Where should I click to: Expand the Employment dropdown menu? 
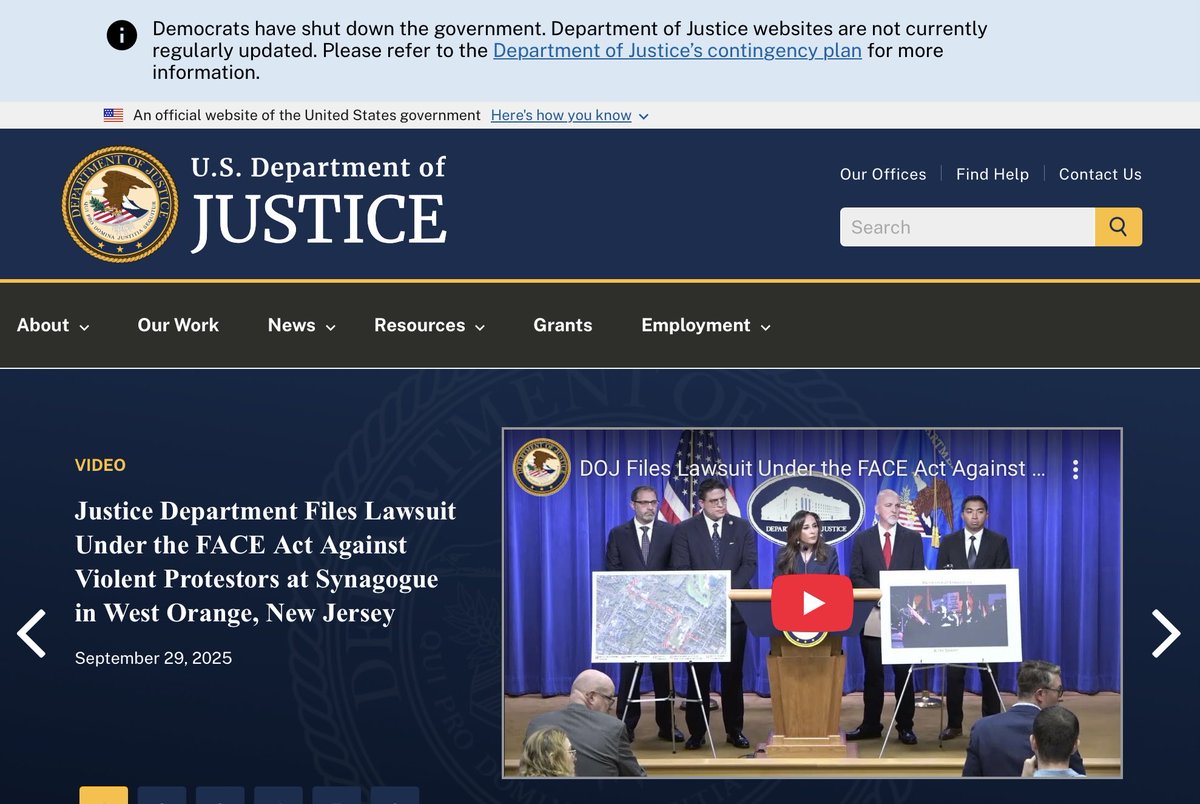[x=706, y=325]
